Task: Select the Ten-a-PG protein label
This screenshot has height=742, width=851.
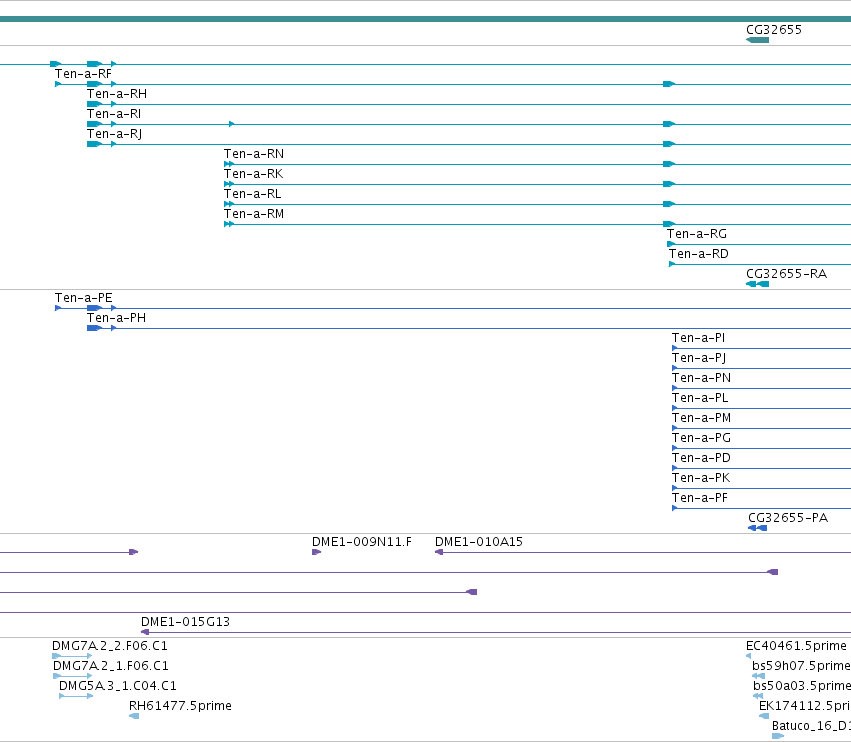Action: (701, 439)
